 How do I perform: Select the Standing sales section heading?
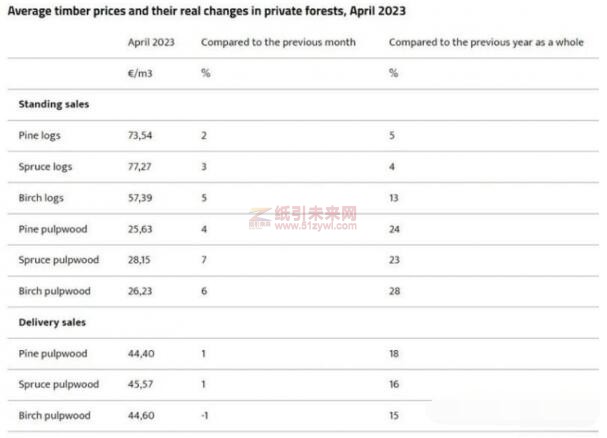click(53, 103)
